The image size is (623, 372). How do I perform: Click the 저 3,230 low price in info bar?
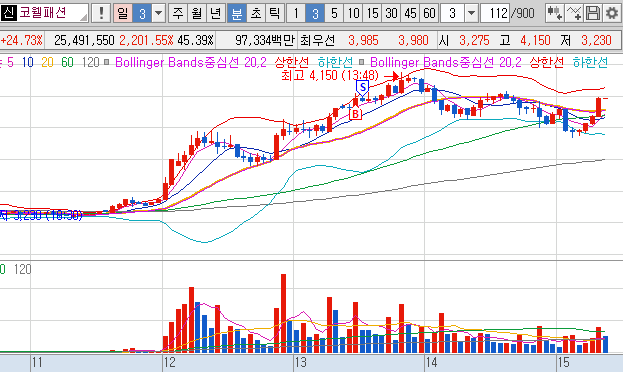pos(586,40)
